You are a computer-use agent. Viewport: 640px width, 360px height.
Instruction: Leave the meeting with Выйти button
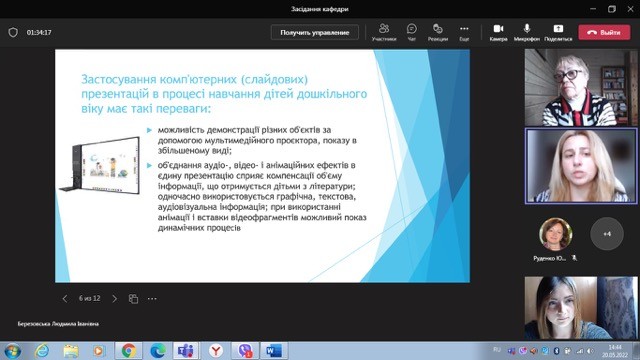tap(604, 32)
